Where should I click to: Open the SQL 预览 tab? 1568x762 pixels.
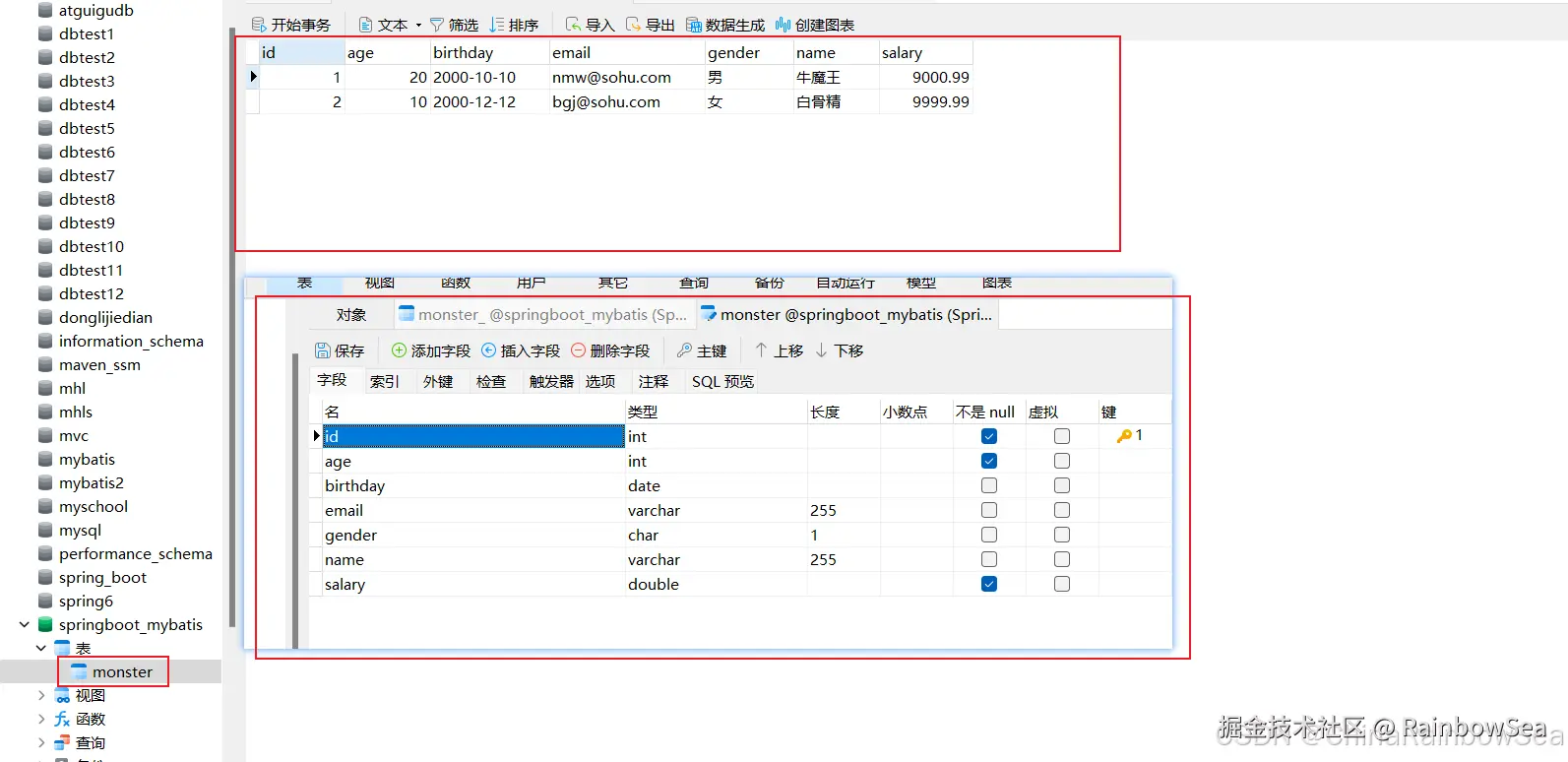(x=722, y=381)
